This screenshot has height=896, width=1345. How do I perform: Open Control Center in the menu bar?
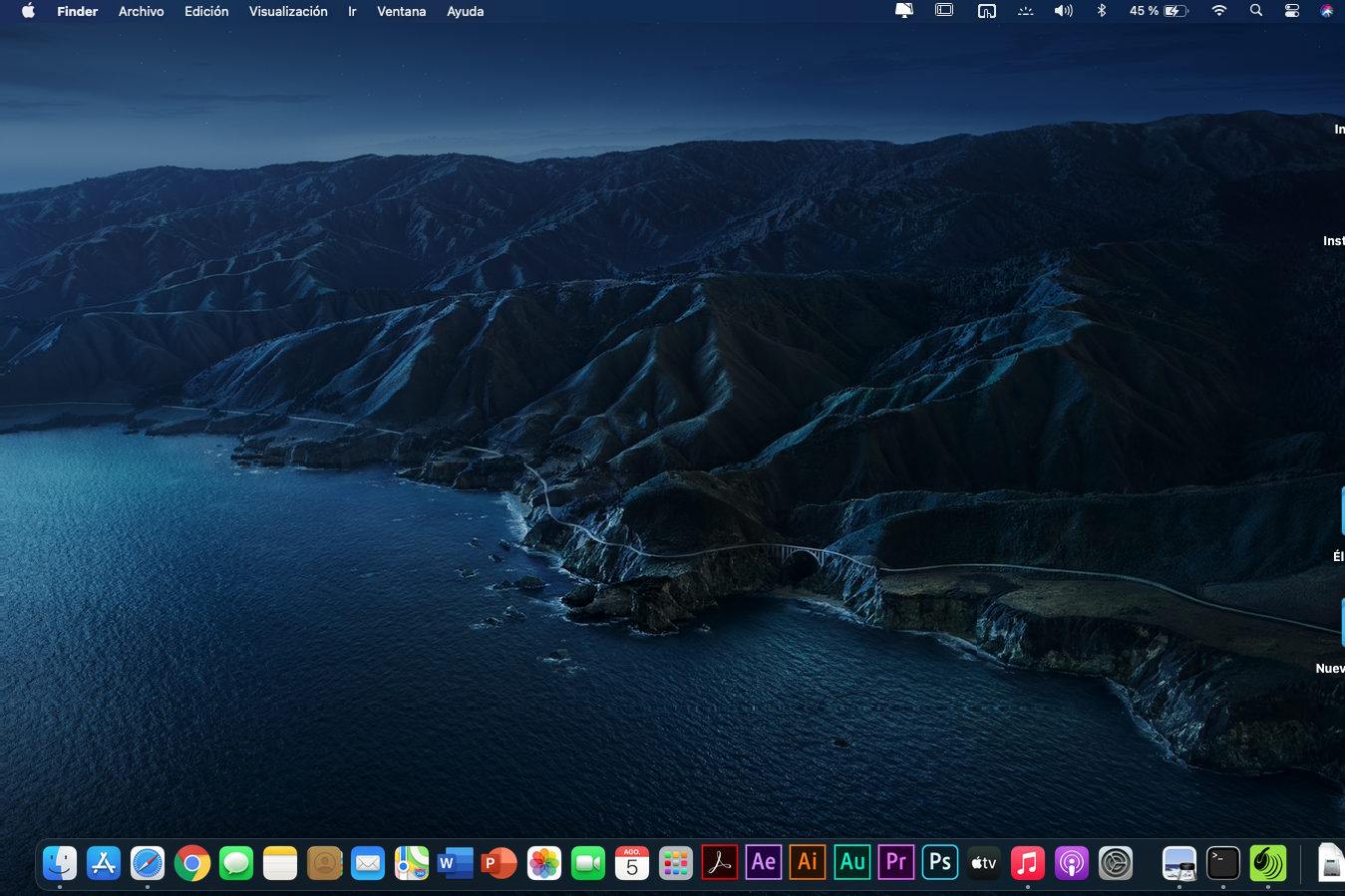coord(1292,11)
